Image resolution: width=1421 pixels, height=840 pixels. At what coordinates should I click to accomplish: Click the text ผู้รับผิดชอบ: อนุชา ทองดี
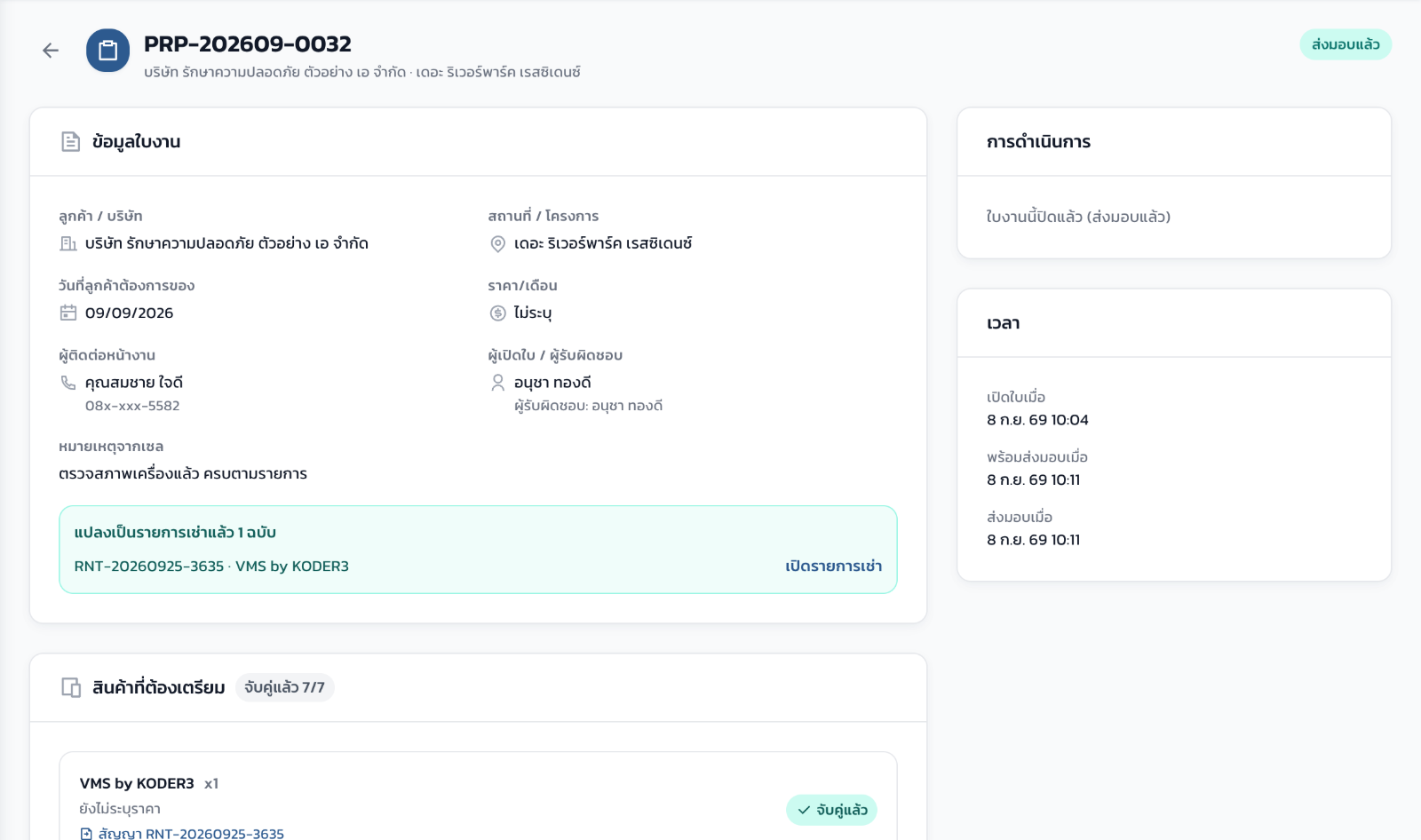coord(589,406)
